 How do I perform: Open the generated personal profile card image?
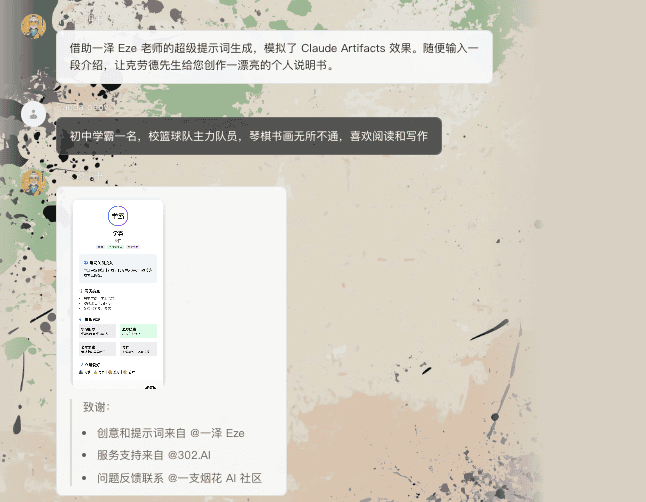coord(118,294)
